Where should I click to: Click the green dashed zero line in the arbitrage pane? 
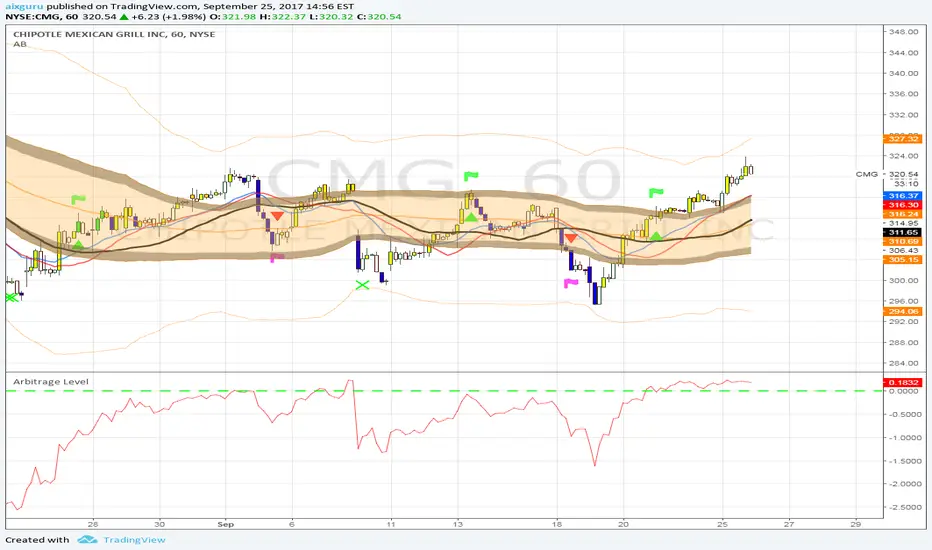444,391
